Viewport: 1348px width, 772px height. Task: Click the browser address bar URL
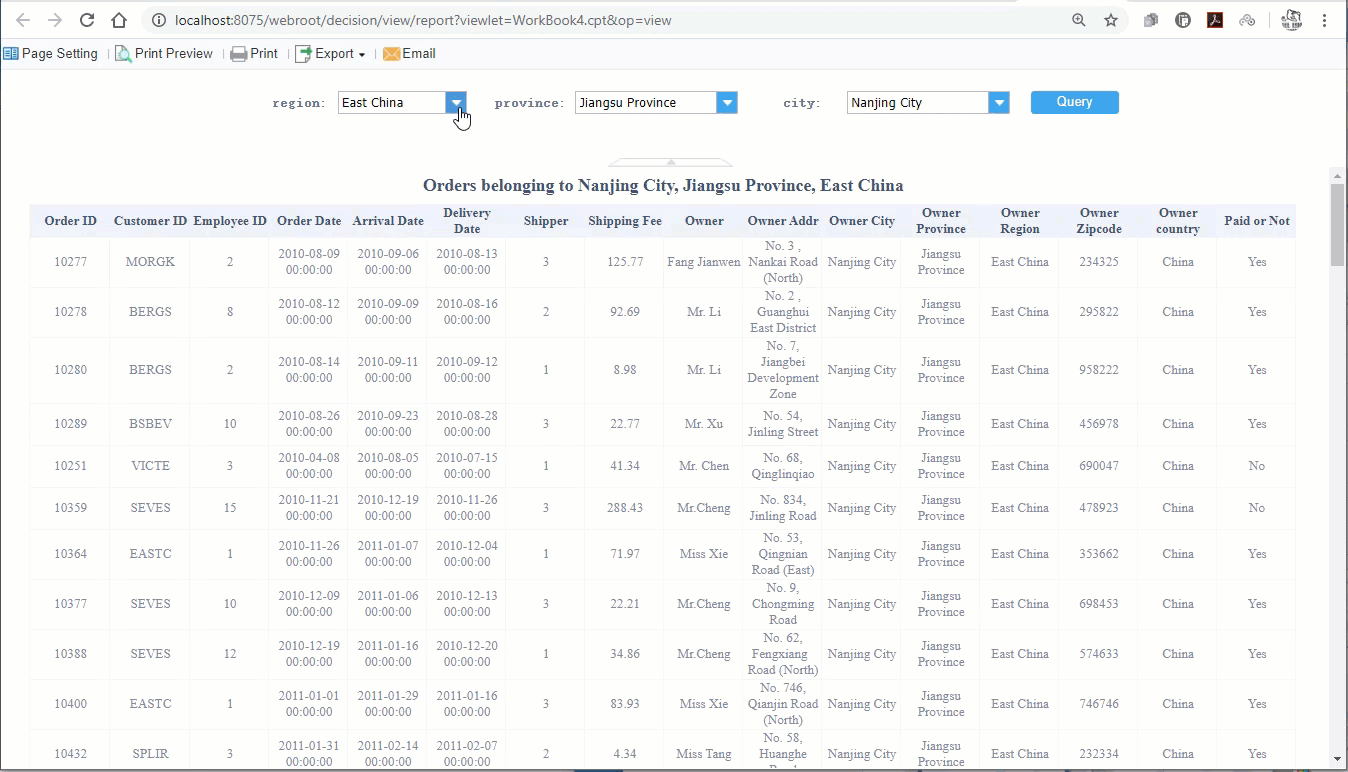click(423, 20)
